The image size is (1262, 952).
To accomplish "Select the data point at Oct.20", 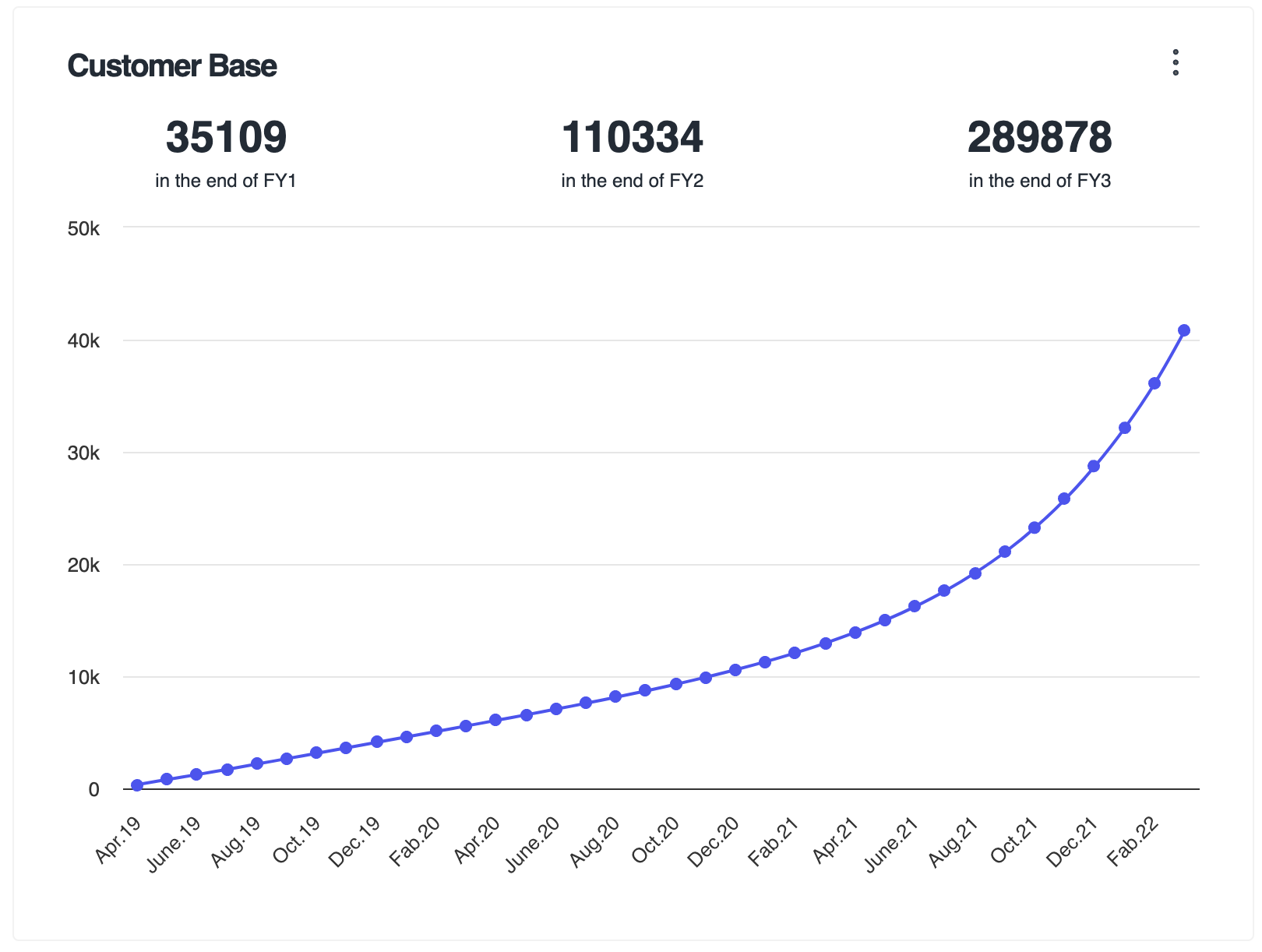I will click(675, 683).
